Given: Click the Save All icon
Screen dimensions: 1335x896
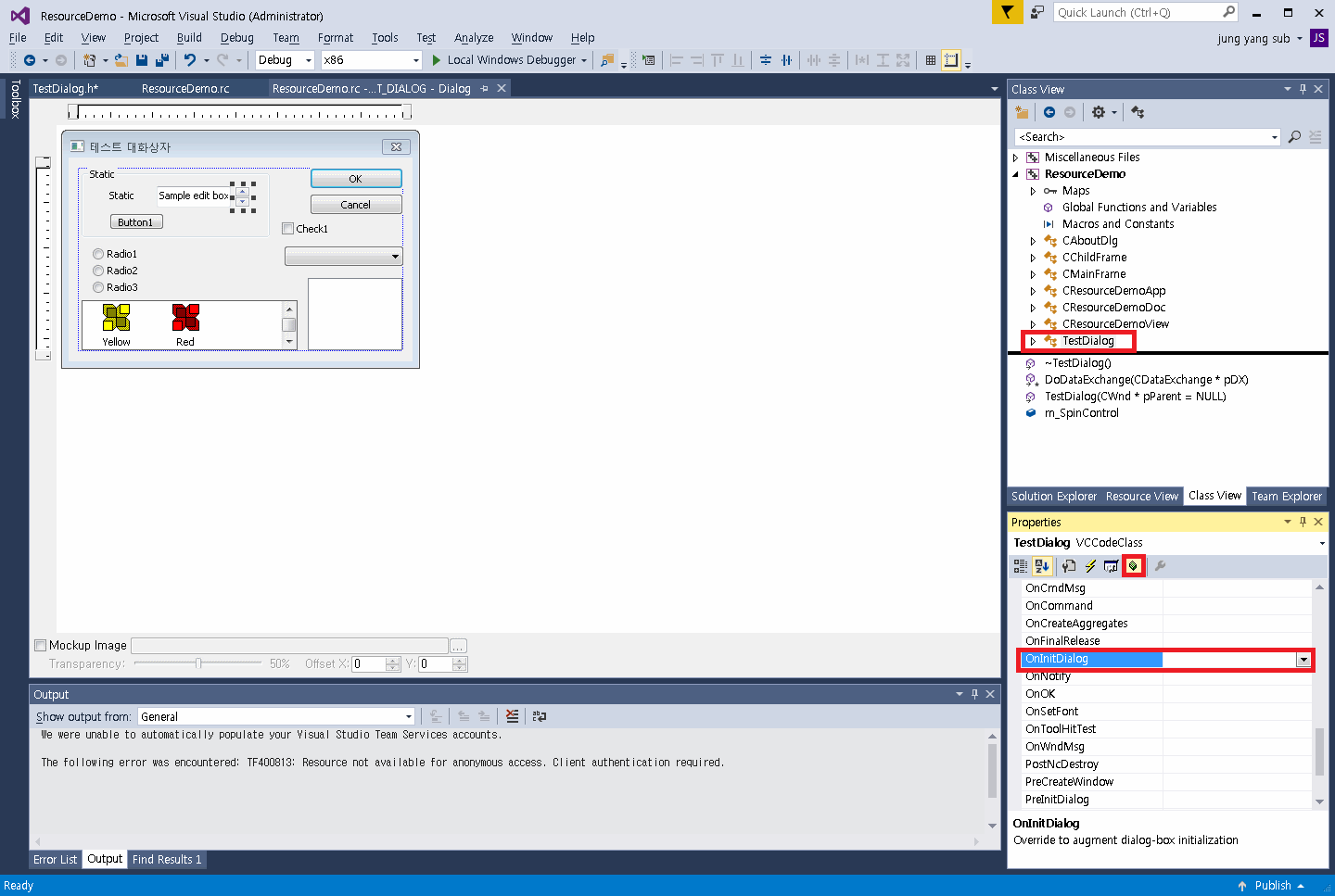Looking at the screenshot, I should pyautogui.click(x=162, y=60).
